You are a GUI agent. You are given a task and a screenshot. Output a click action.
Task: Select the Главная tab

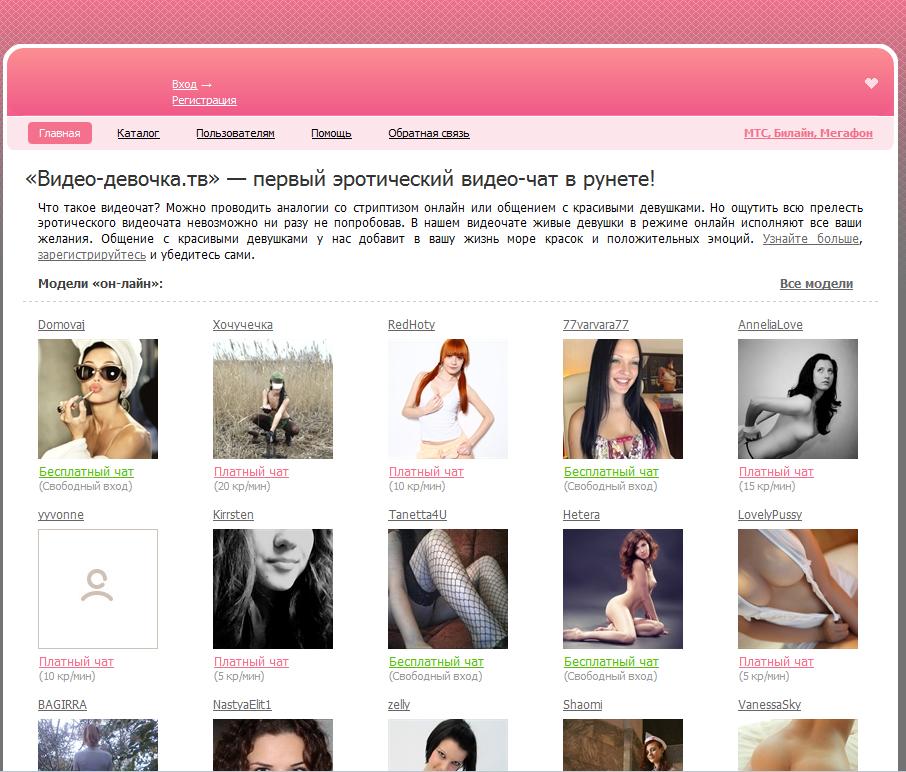click(x=60, y=133)
